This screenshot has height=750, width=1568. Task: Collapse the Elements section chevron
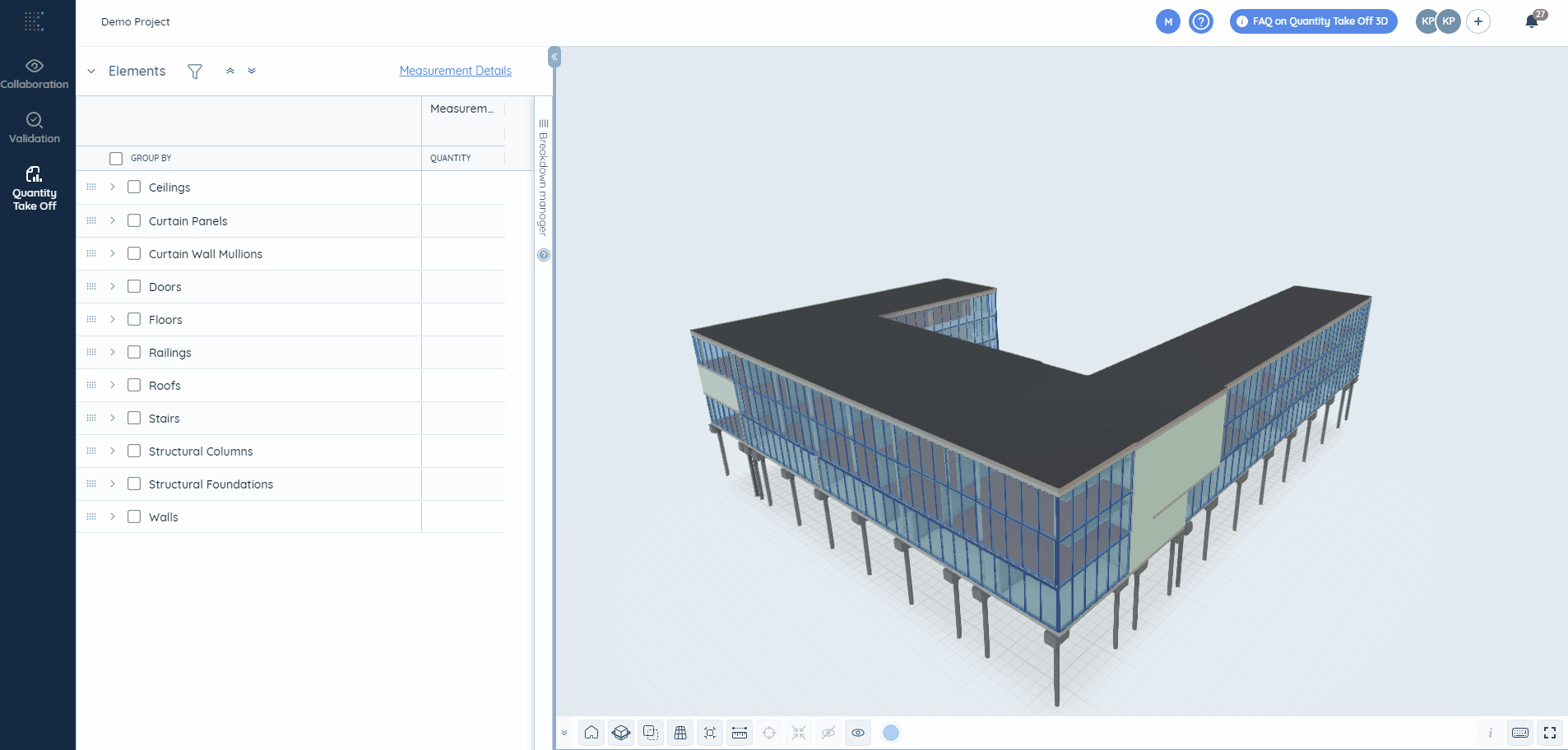[x=91, y=72]
